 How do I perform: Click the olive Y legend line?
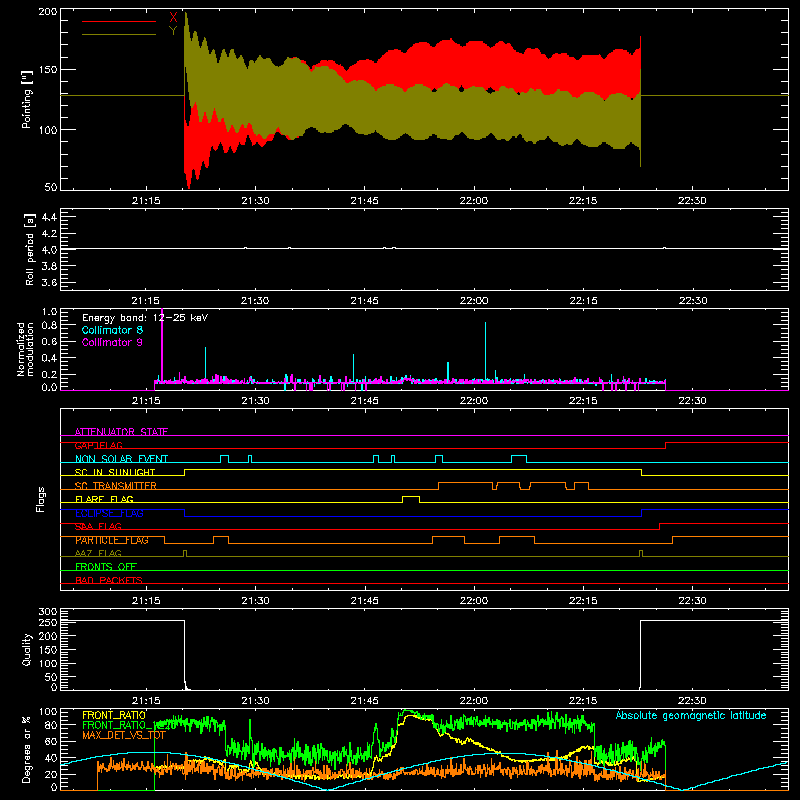(x=119, y=34)
